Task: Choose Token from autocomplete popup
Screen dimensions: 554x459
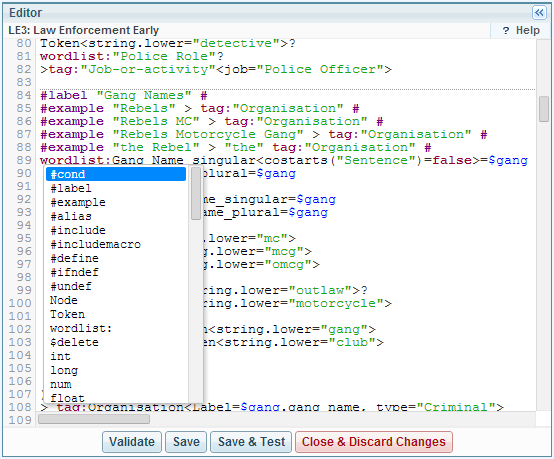Action: click(116, 314)
